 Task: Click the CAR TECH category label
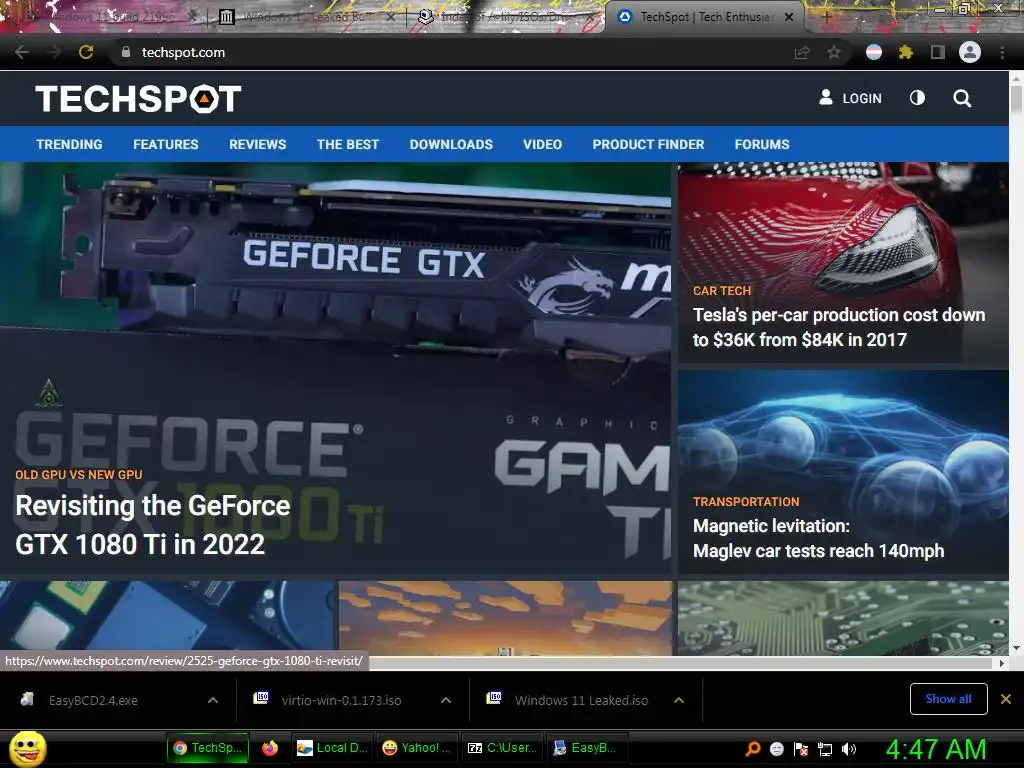(722, 291)
